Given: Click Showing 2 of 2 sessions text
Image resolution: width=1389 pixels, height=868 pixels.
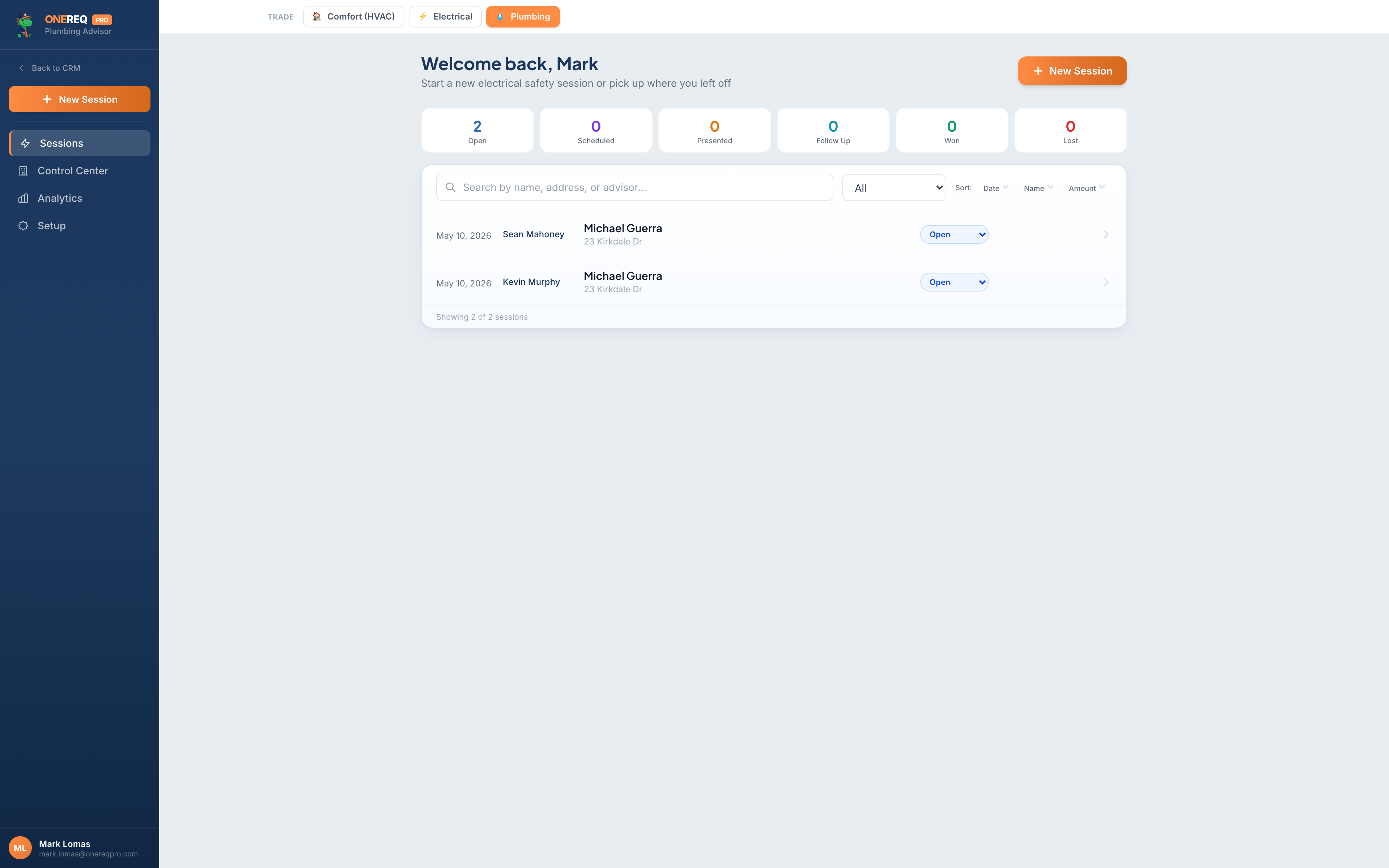Looking at the screenshot, I should tap(481, 317).
